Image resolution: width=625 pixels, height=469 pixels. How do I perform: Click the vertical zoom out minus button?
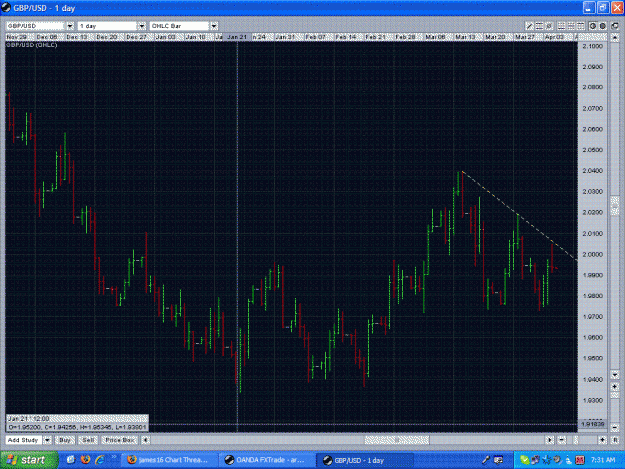click(615, 427)
